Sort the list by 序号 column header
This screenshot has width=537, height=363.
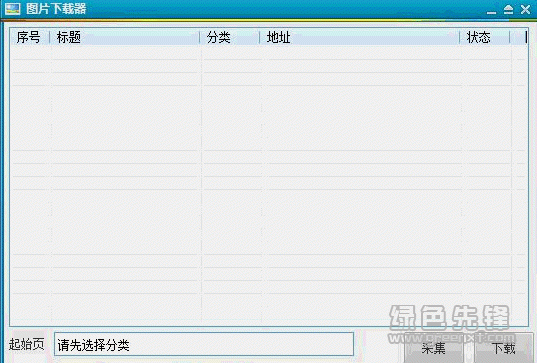30,37
